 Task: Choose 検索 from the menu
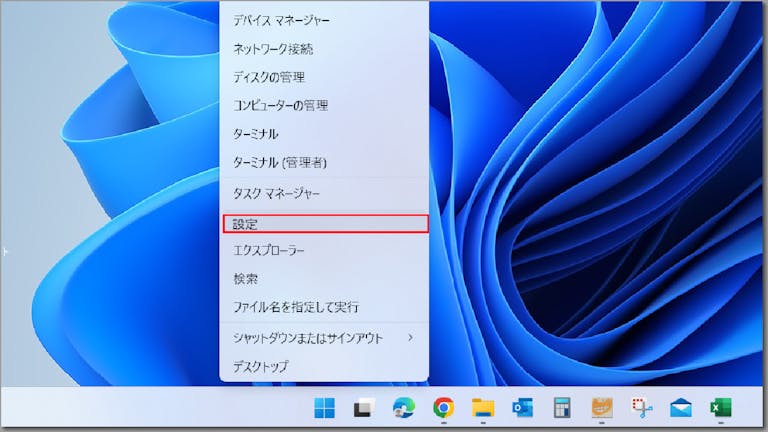[x=324, y=279]
